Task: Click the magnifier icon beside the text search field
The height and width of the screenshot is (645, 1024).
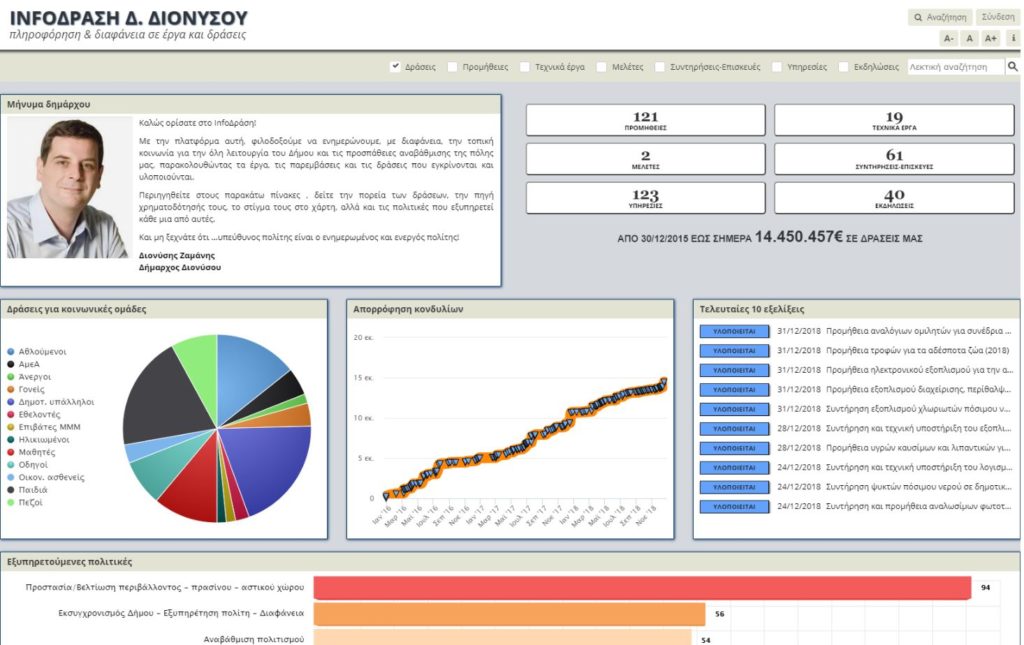Action: click(1012, 67)
